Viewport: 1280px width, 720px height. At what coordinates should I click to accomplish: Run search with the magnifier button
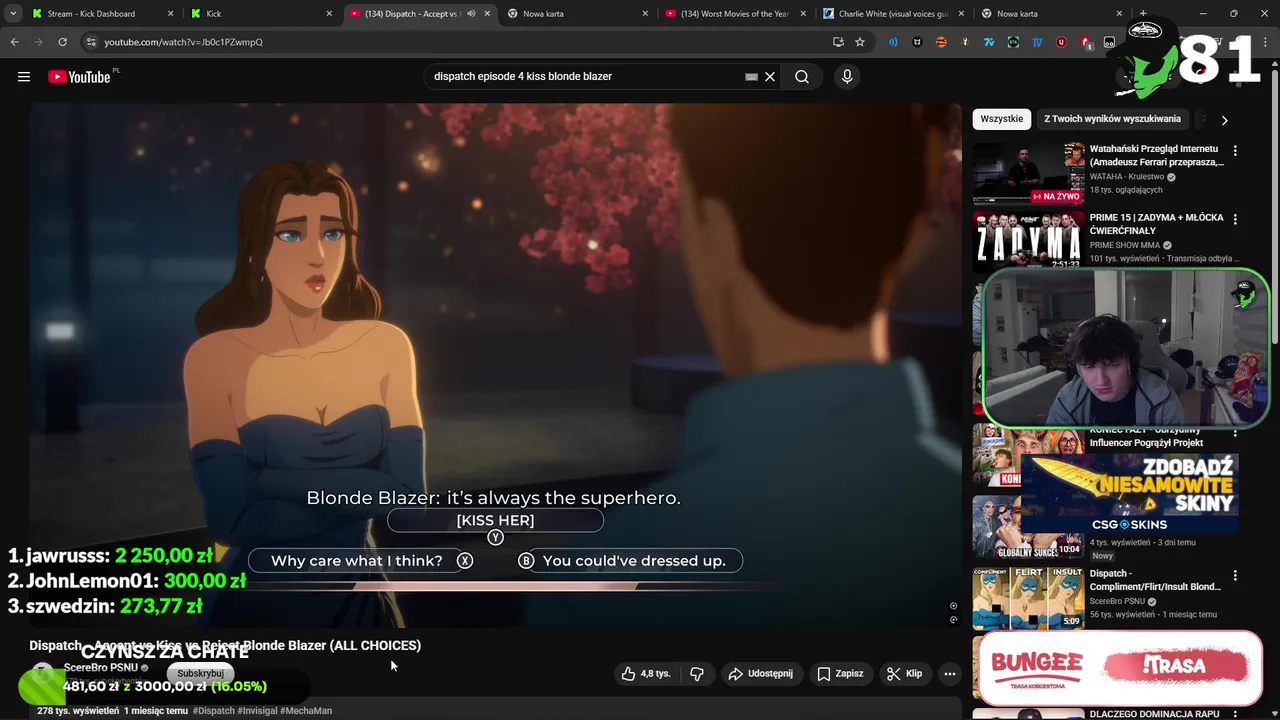tap(802, 77)
